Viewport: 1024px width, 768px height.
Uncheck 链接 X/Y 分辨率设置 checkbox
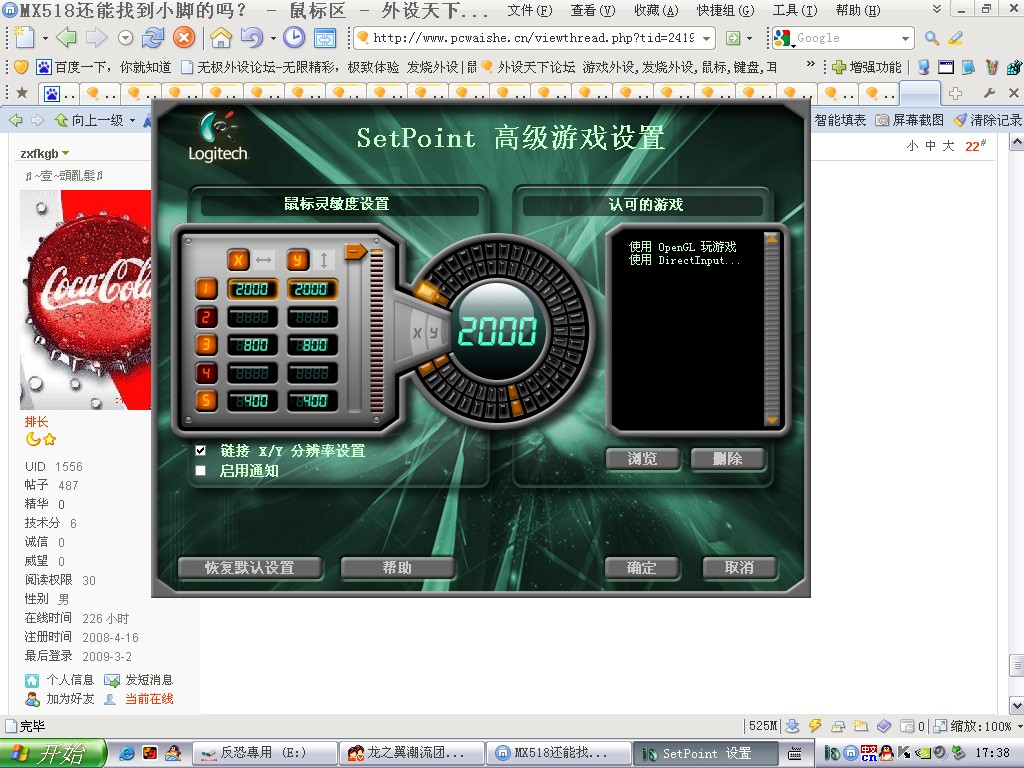point(201,451)
